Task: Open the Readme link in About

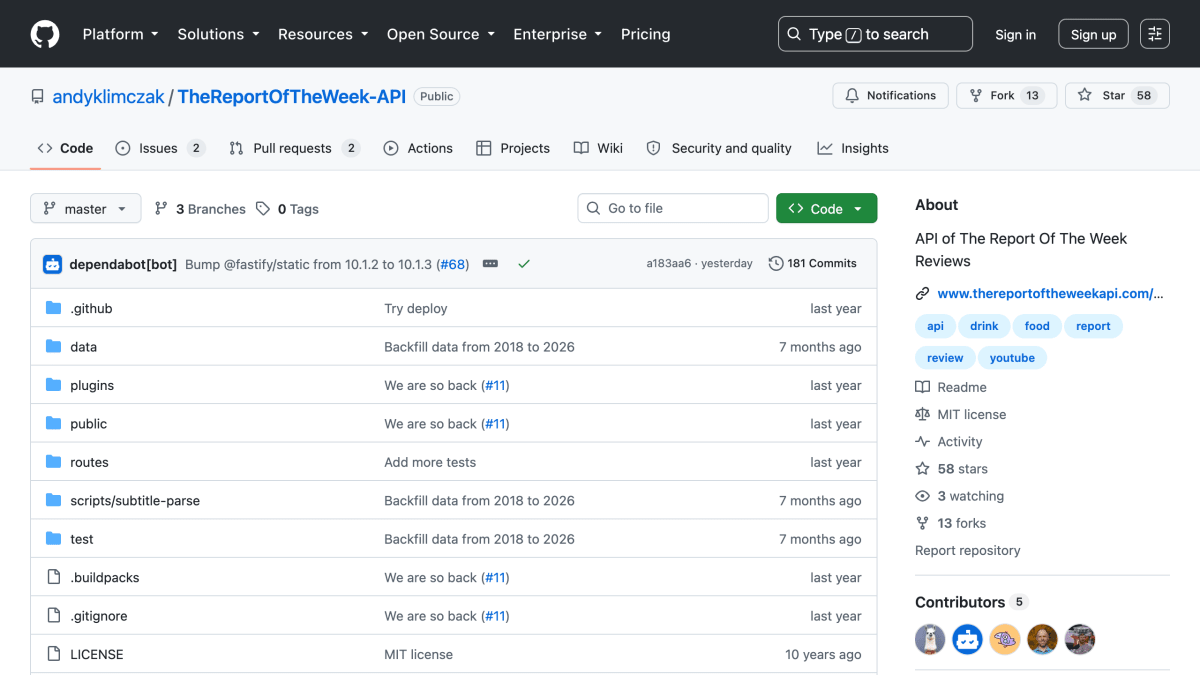Action: [951, 387]
